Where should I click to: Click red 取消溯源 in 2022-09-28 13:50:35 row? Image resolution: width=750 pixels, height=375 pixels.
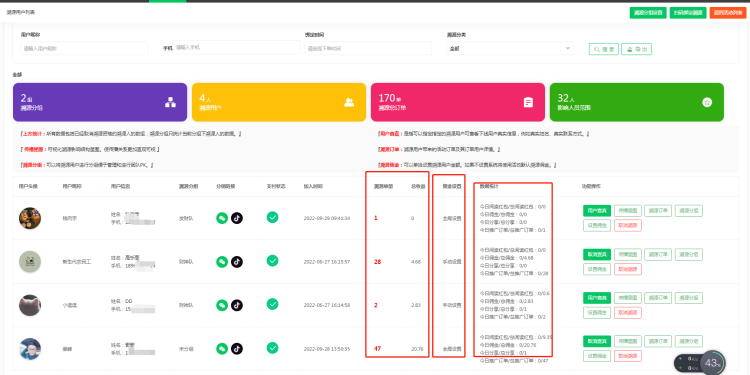(x=628, y=356)
